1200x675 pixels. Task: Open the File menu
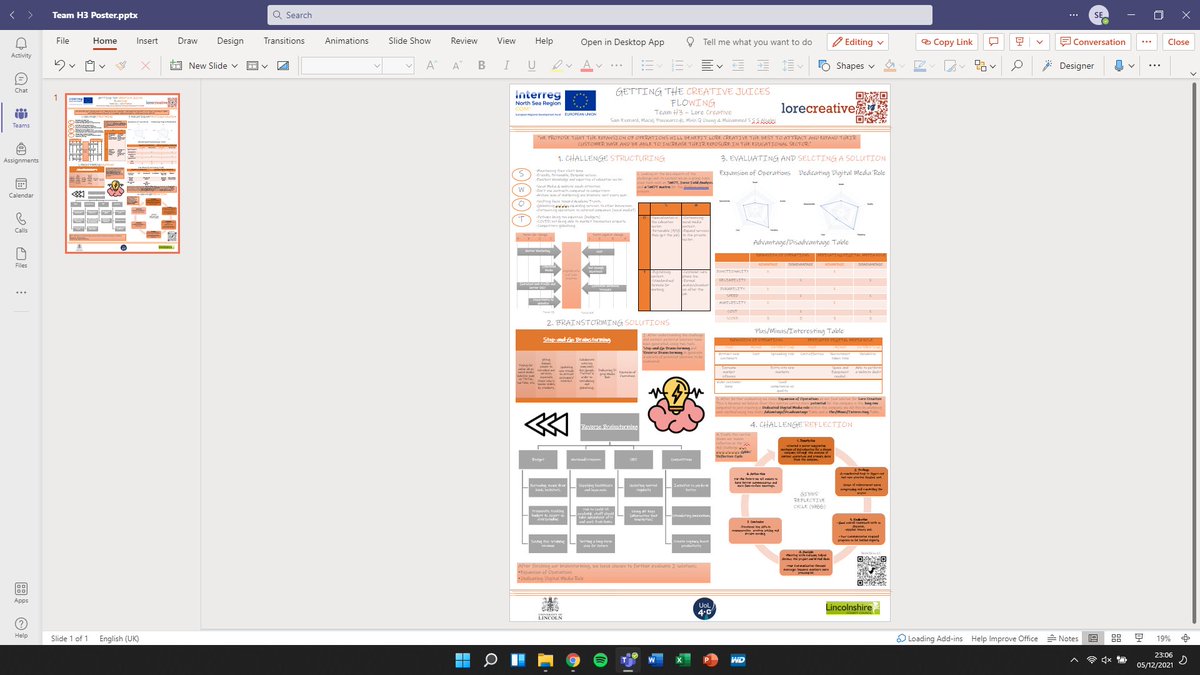click(x=62, y=41)
